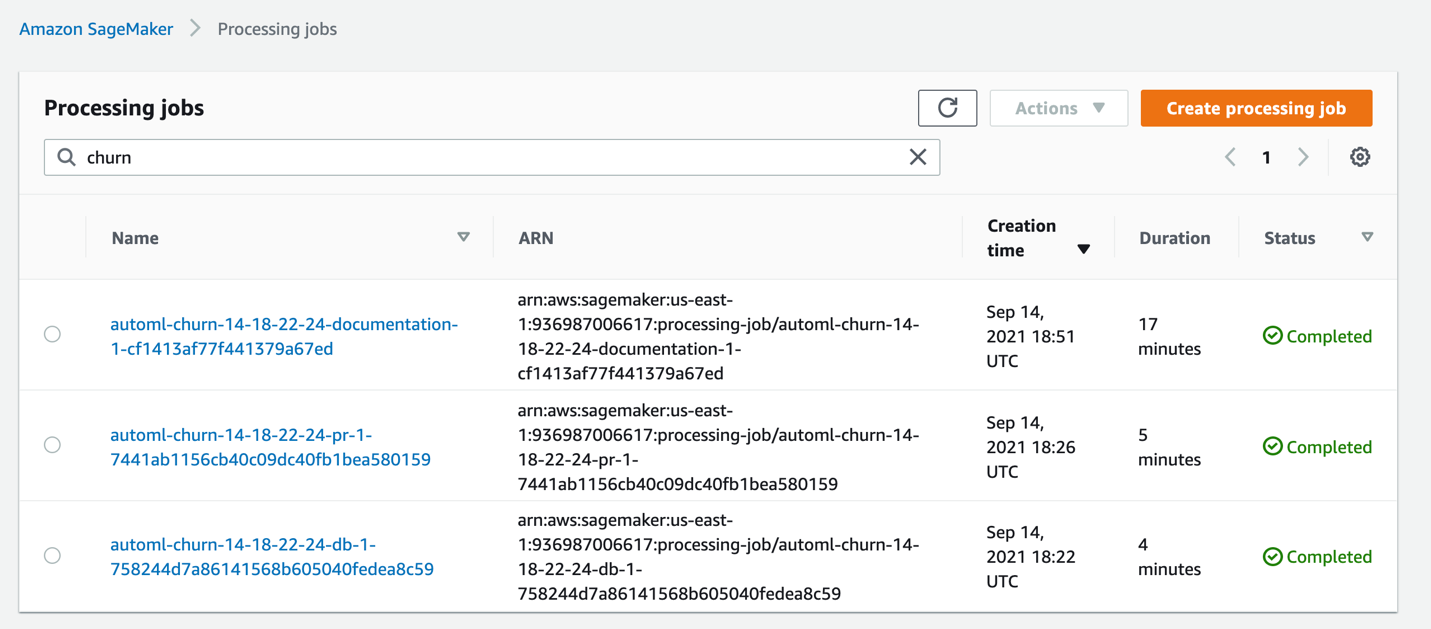Open the Actions dropdown menu
This screenshot has width=1431, height=629.
pyautogui.click(x=1058, y=108)
